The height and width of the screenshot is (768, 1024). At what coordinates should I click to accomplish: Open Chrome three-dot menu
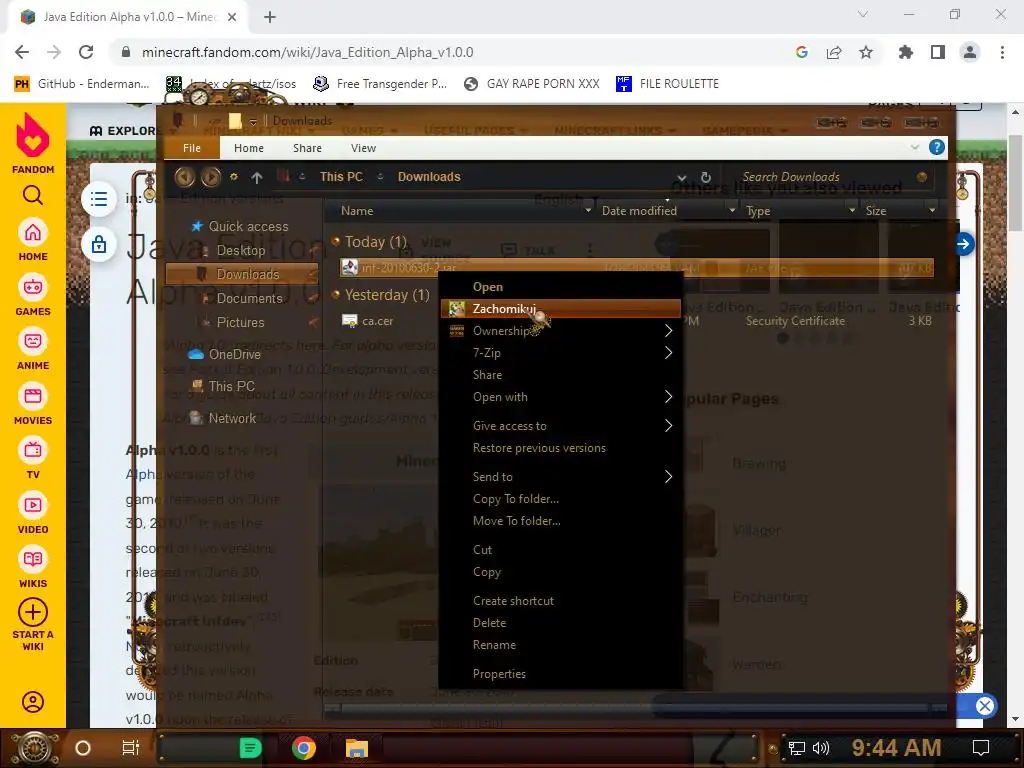[x=1002, y=52]
